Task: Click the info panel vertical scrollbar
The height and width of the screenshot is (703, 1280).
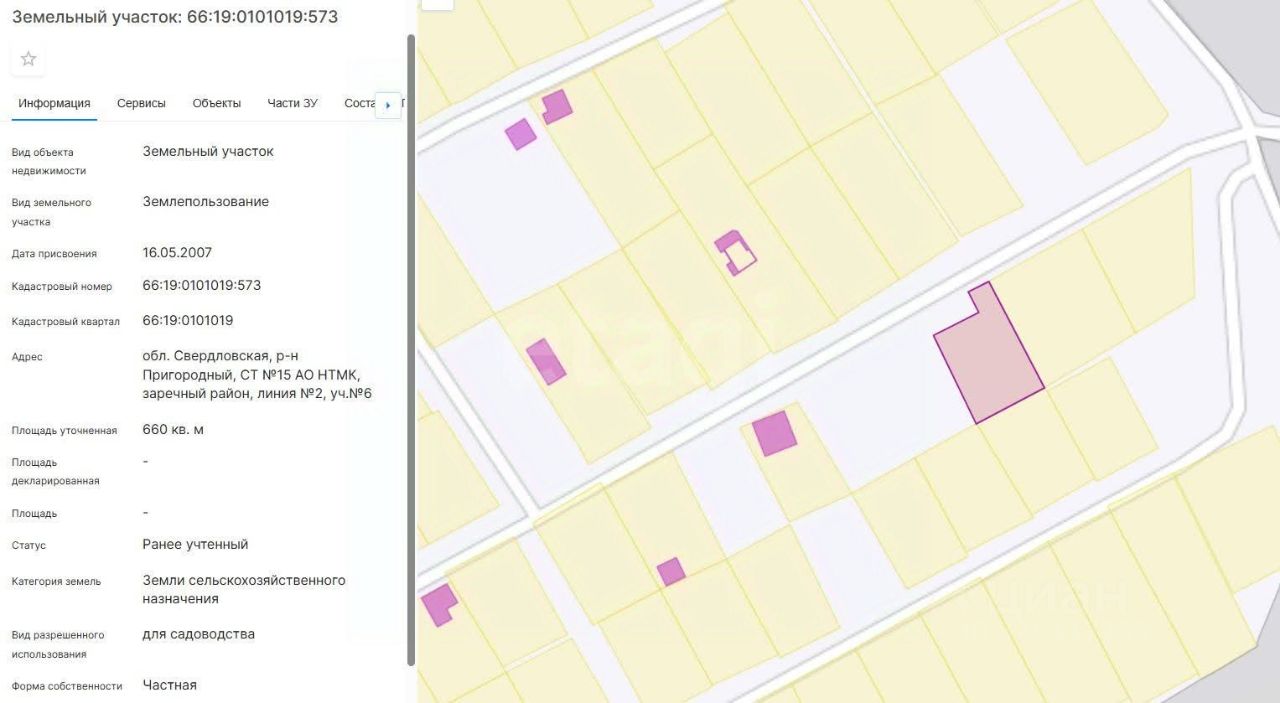Action: coord(411,350)
